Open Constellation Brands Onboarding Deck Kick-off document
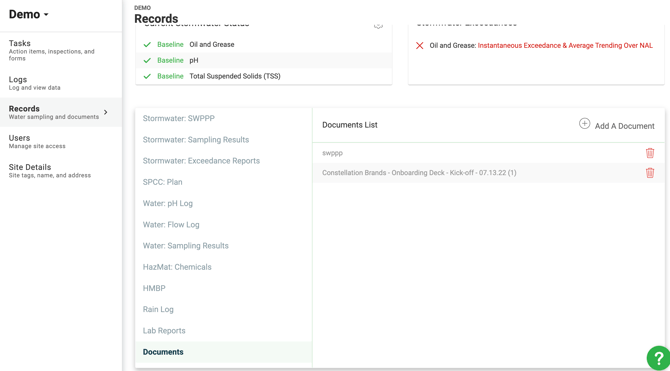Viewport: 670px width, 371px height. [419, 173]
